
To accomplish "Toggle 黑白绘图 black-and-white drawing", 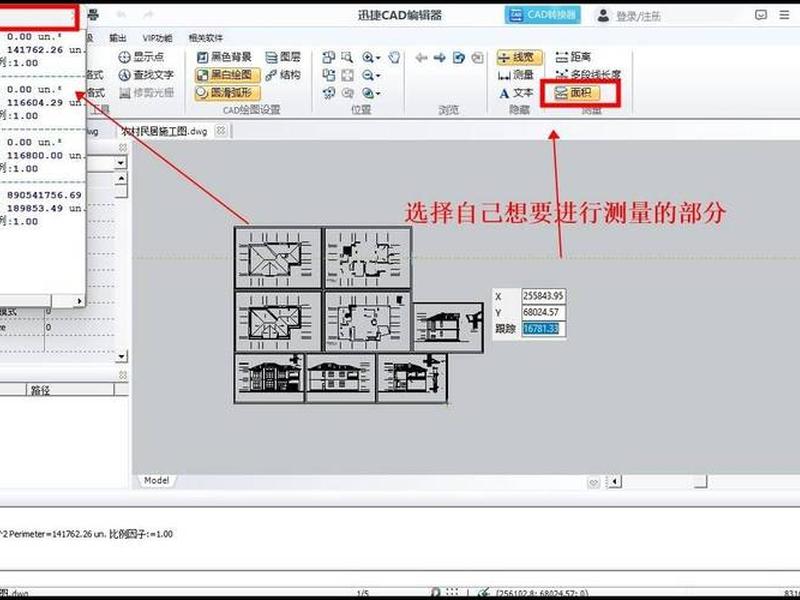I will point(228,75).
